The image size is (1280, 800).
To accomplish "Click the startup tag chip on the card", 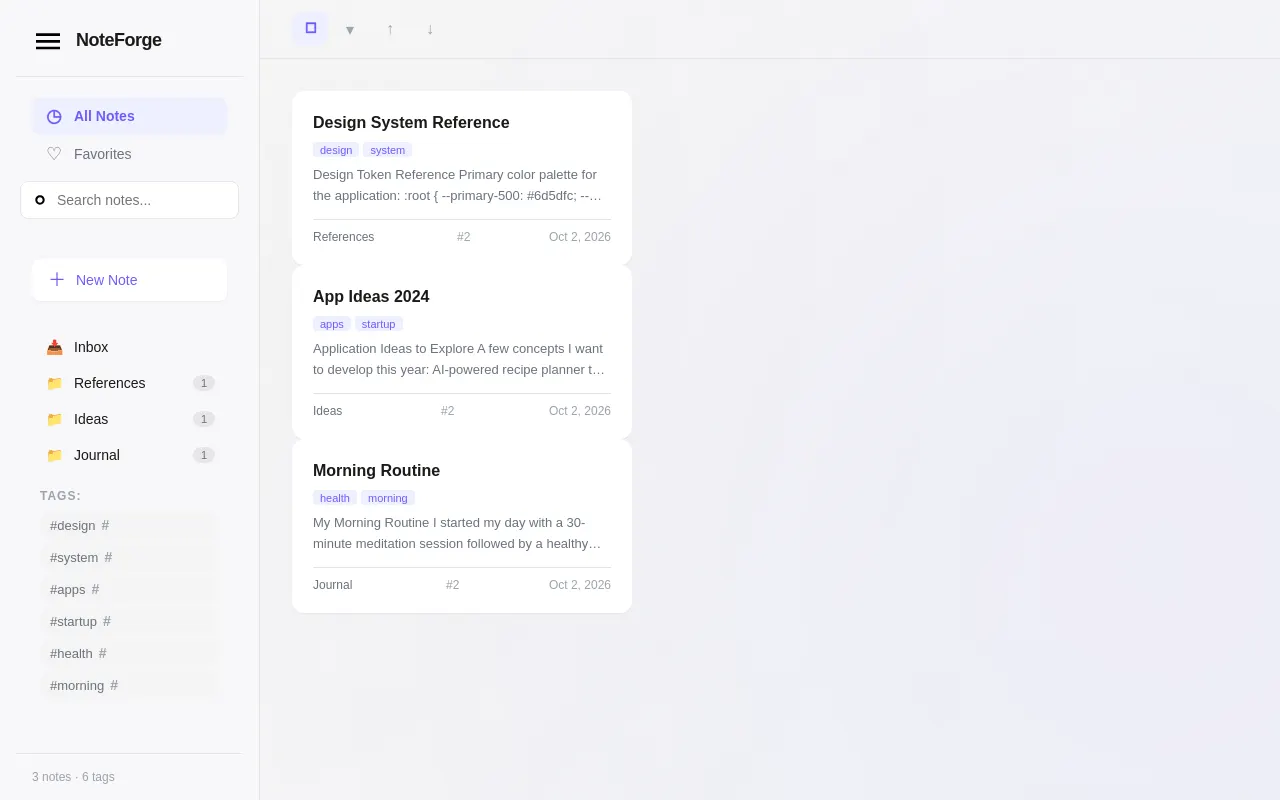I will [x=379, y=324].
